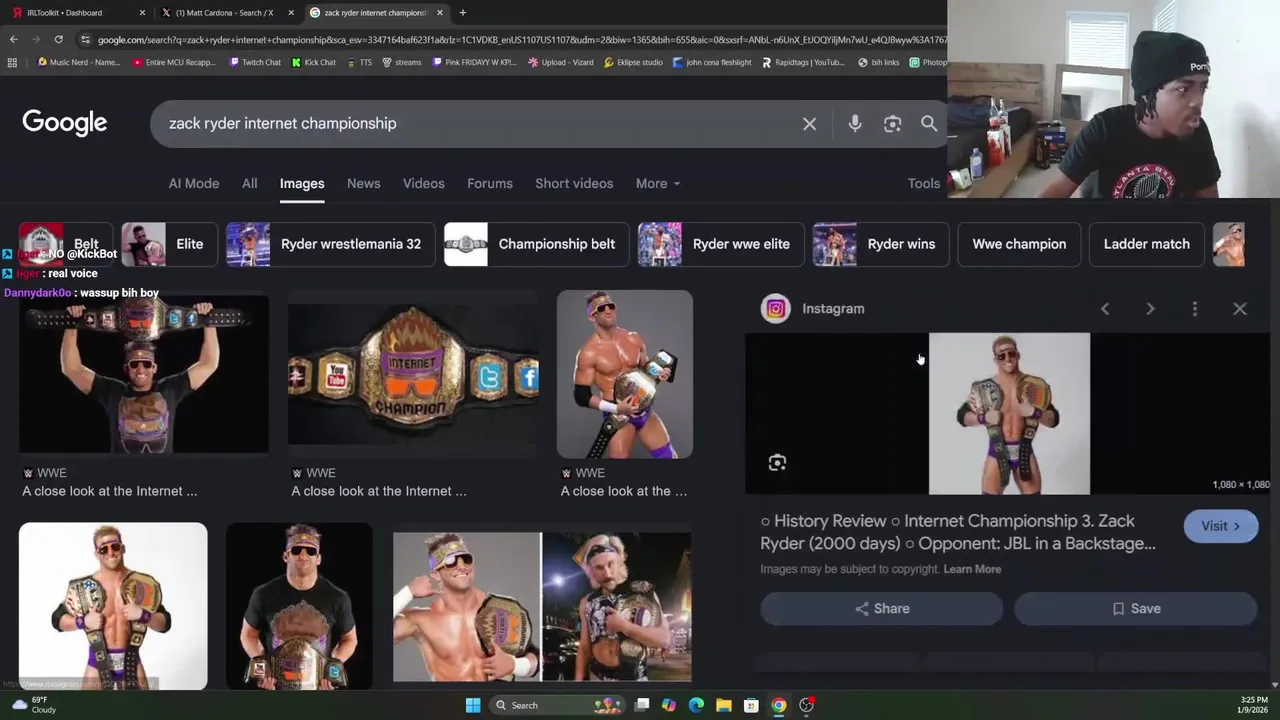Start voice search with the microphone icon
The width and height of the screenshot is (1280, 720).
[x=855, y=124]
